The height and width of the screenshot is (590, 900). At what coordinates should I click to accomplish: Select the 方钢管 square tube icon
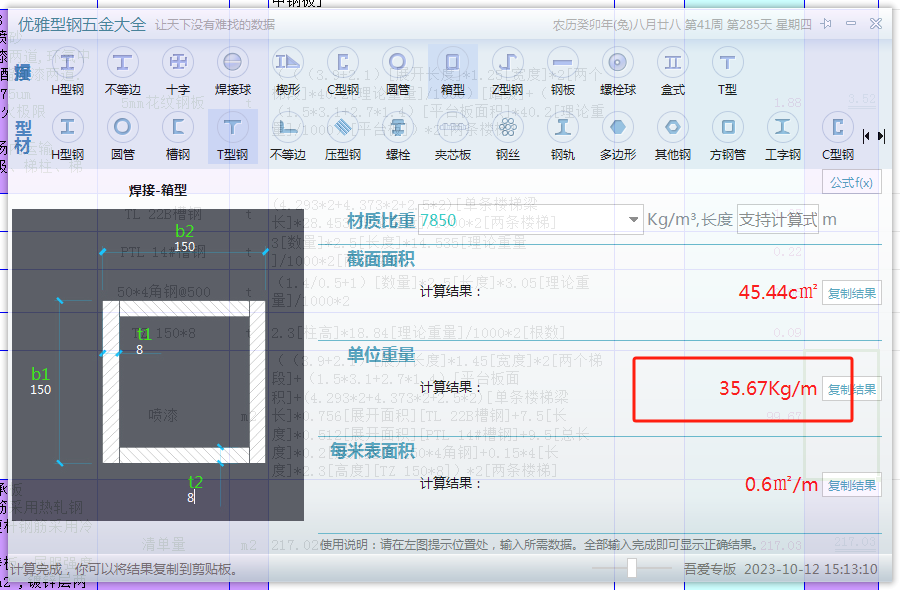(x=727, y=137)
